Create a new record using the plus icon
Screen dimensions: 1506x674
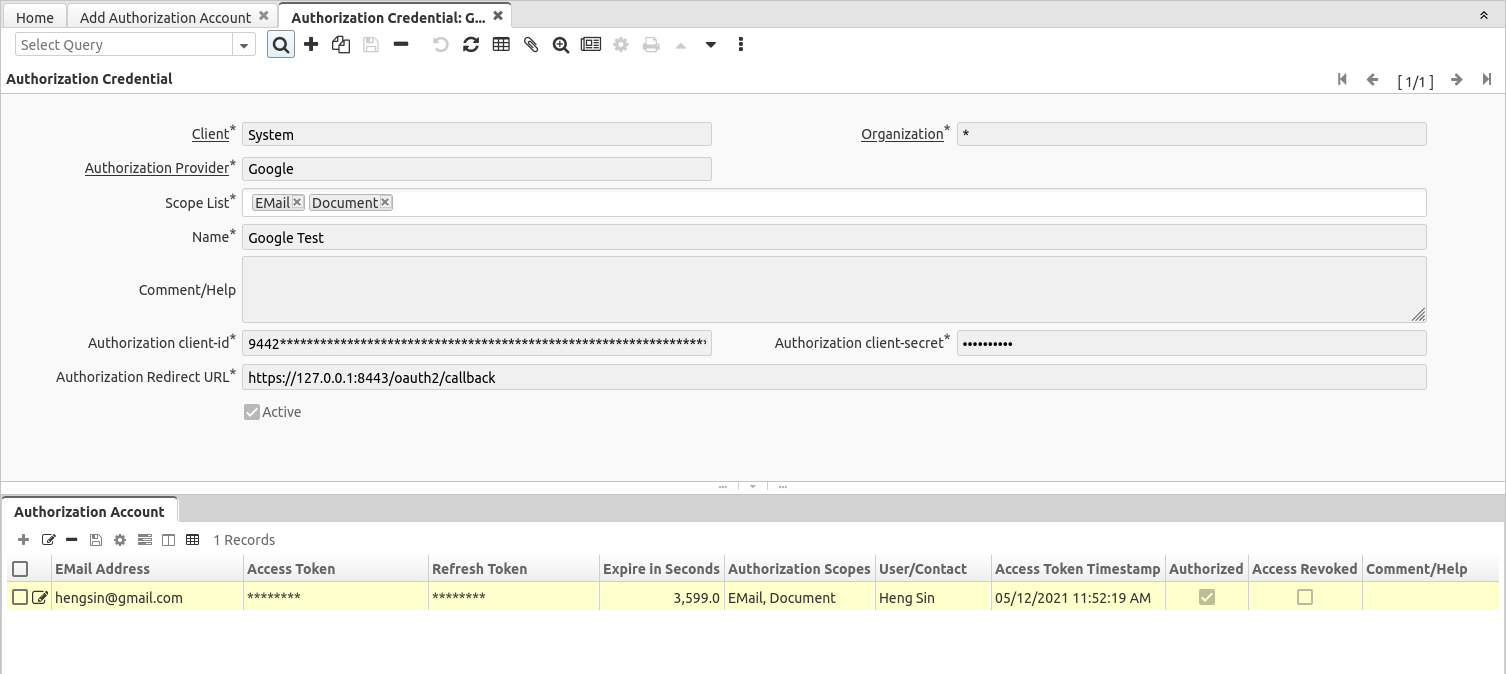click(311, 44)
